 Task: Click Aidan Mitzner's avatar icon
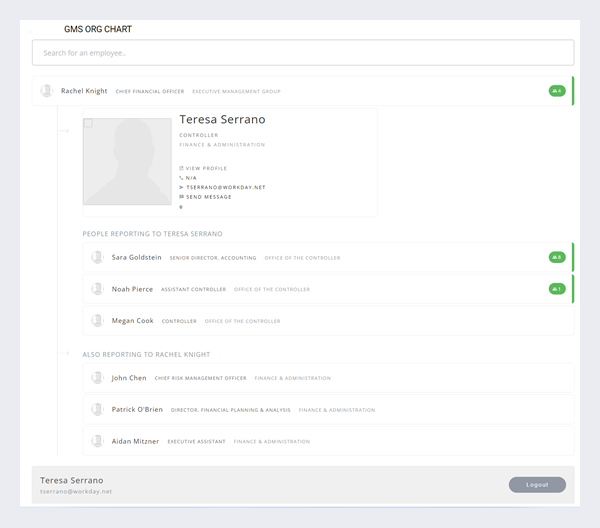pyautogui.click(x=97, y=441)
